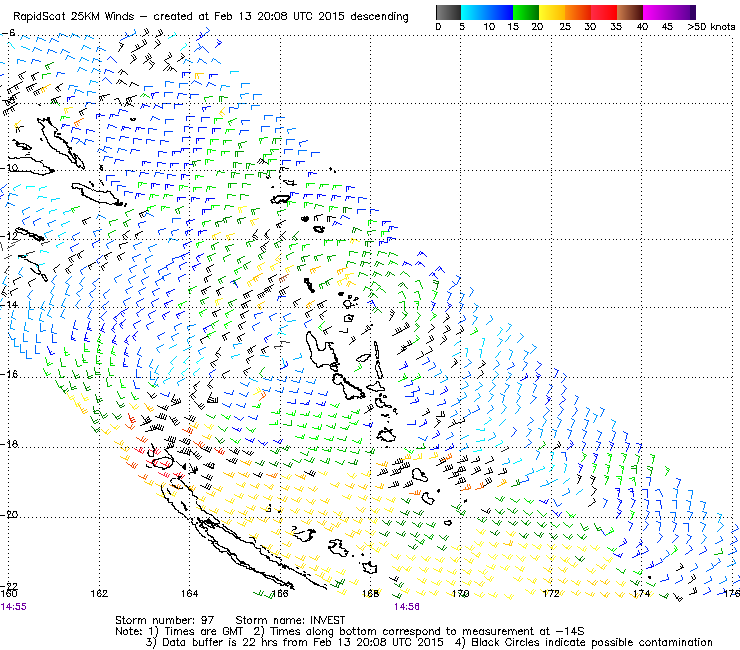This screenshot has height=650, width=740.
Task: Click the legend scale number "25"
Action: 565,26
